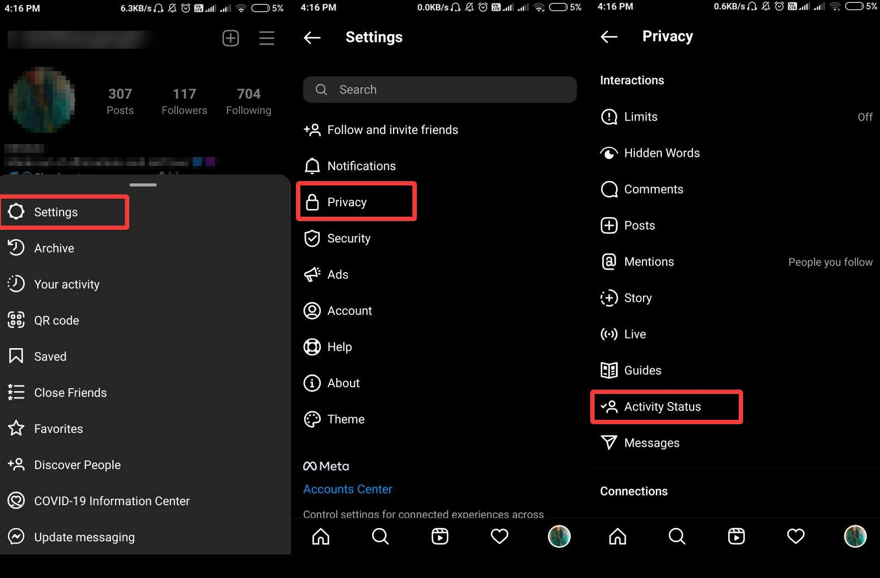Image resolution: width=880 pixels, height=578 pixels.
Task: Tap Home icon in Settings bottom bar
Action: [320, 536]
